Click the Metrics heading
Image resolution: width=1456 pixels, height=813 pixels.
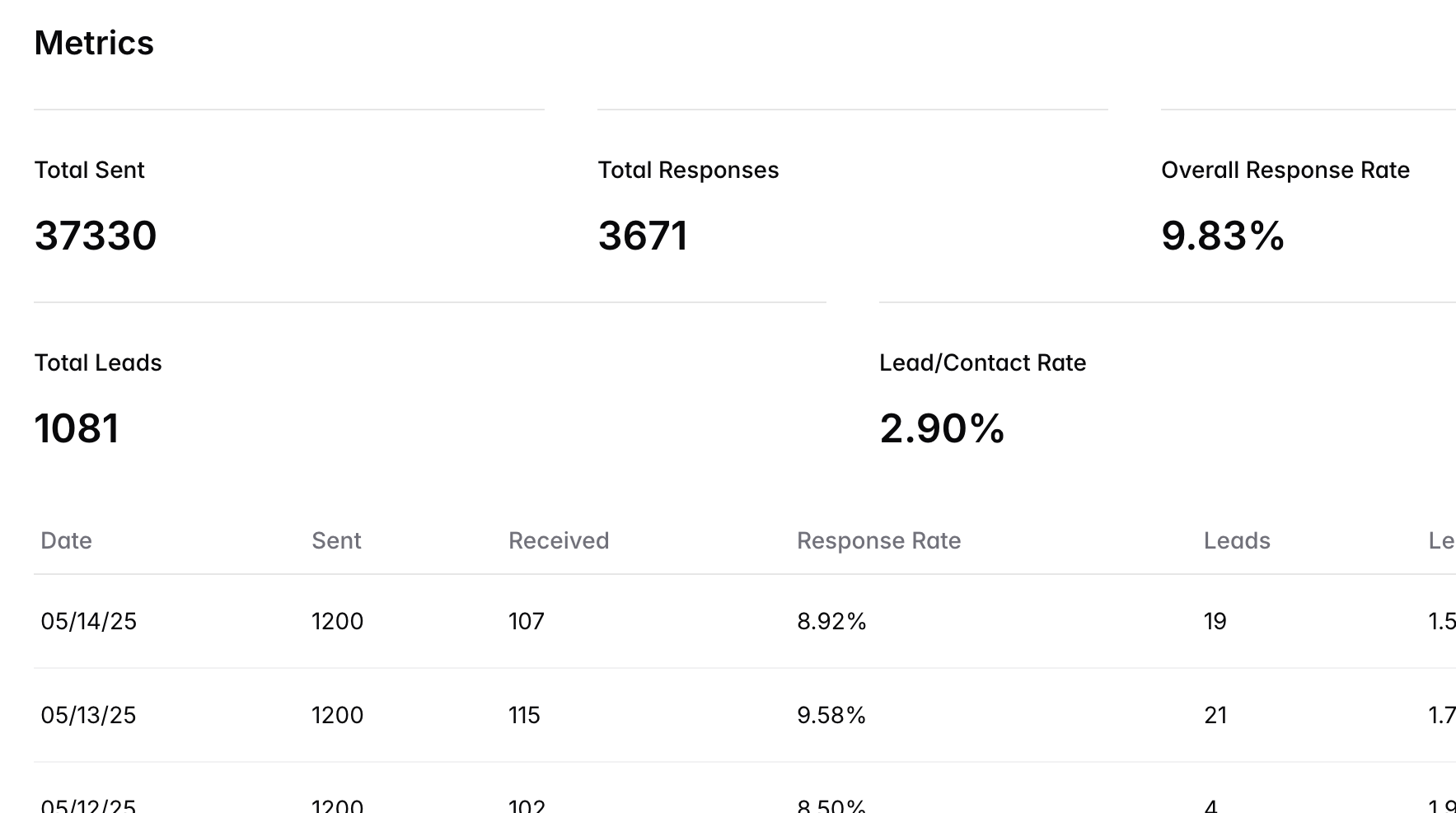click(94, 43)
